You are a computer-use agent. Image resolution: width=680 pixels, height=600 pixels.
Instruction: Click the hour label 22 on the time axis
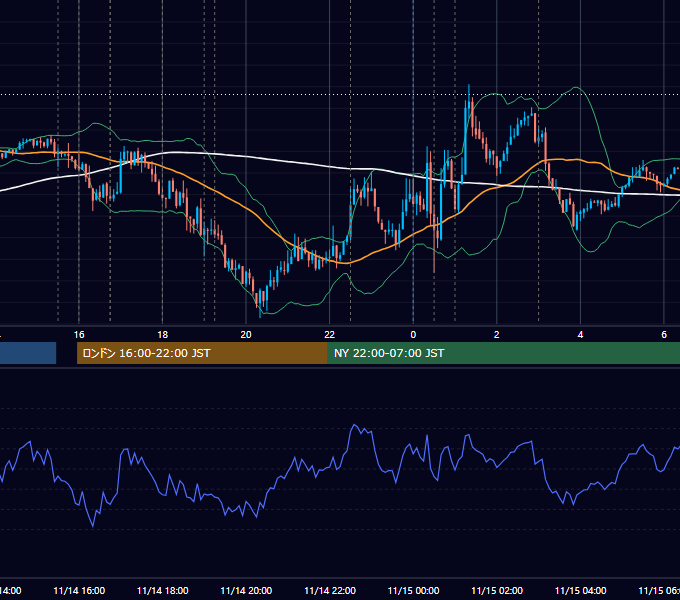(x=330, y=335)
